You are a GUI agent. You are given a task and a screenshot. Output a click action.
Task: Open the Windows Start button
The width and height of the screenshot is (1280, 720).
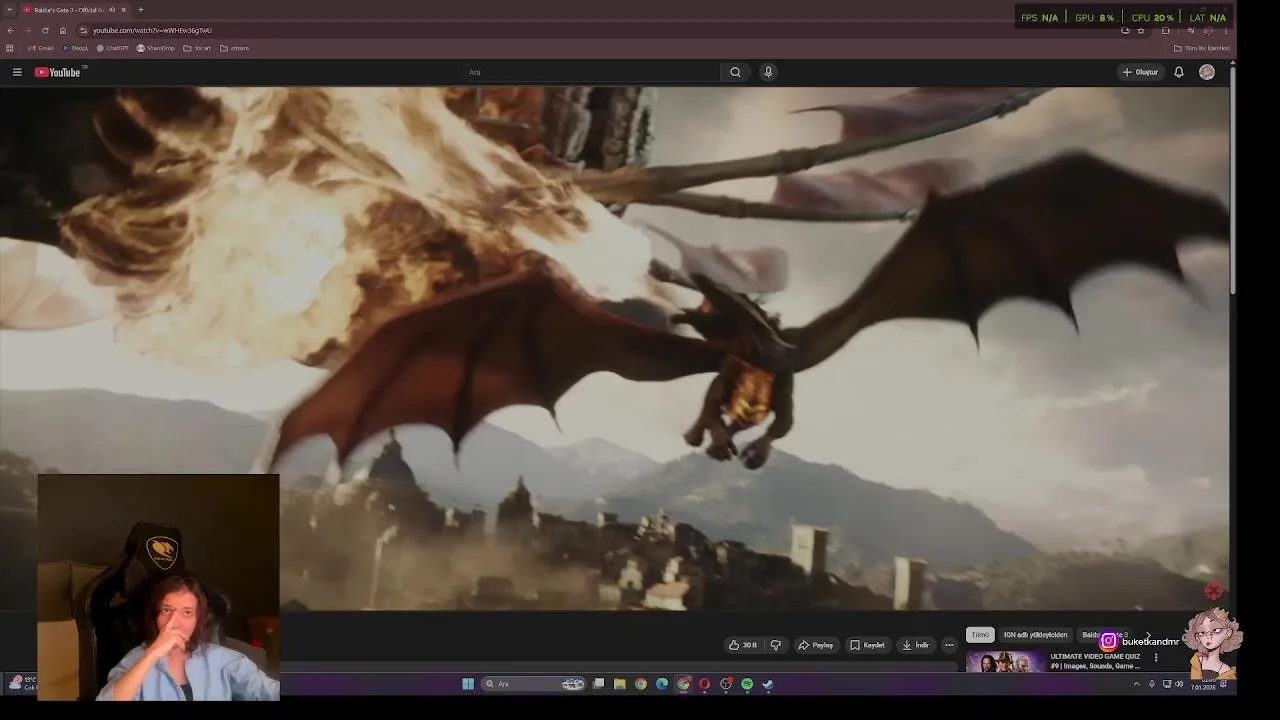468,684
